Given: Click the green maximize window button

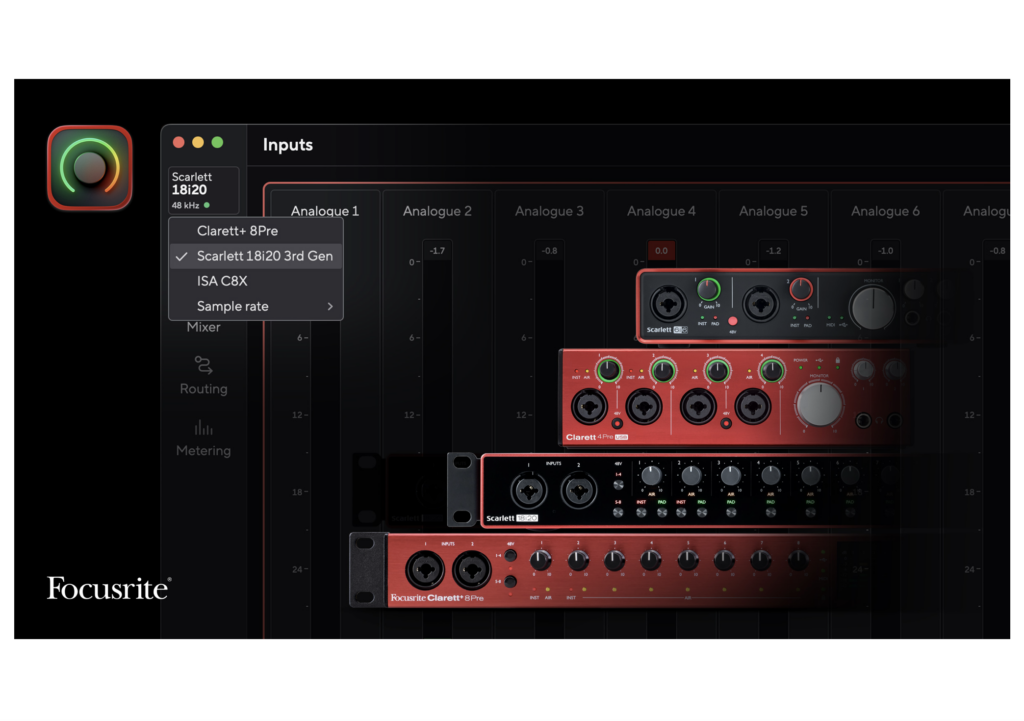Looking at the screenshot, I should (x=217, y=142).
